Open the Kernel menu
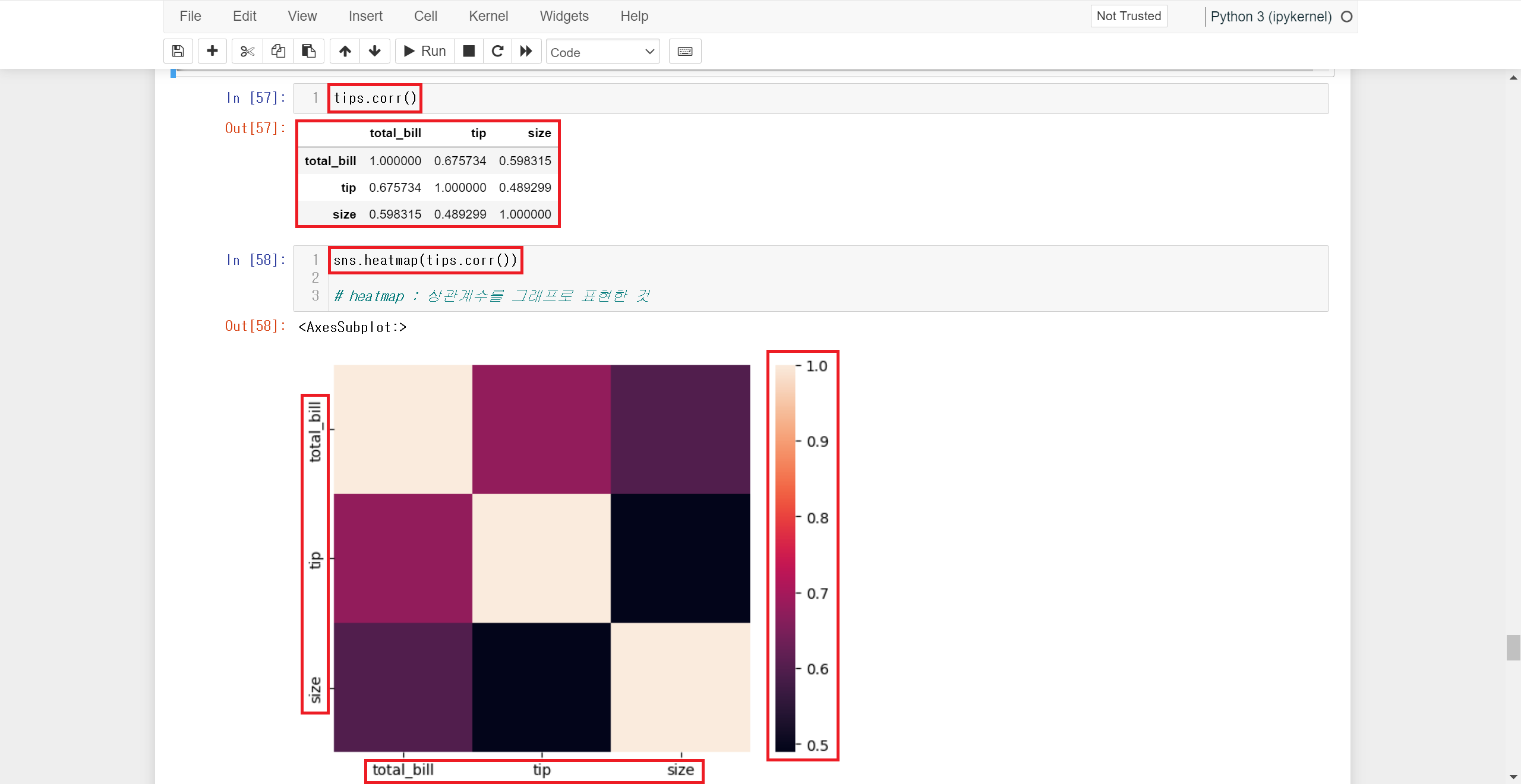 488,16
